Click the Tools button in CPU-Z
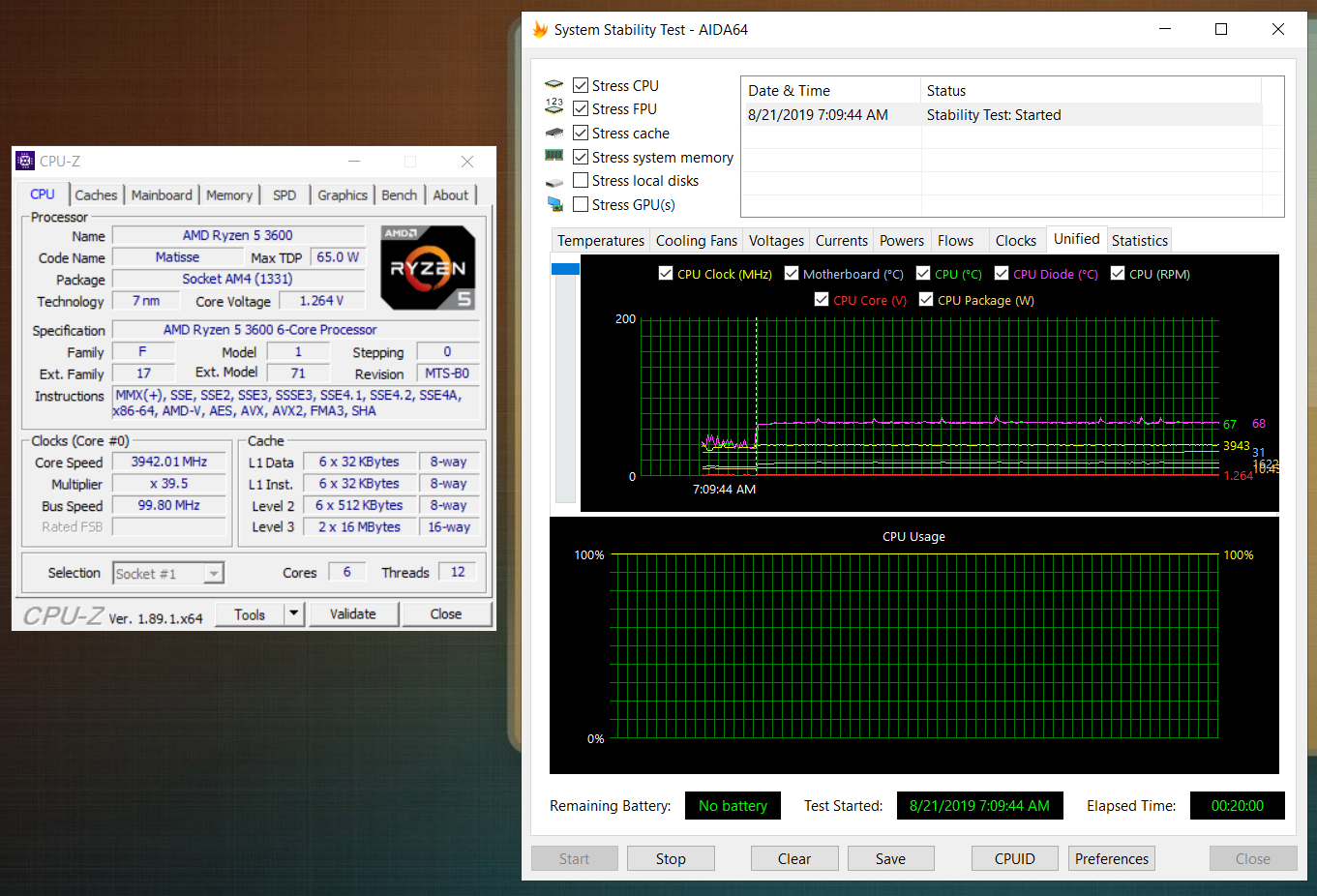Image resolution: width=1317 pixels, height=896 pixels. click(x=250, y=613)
